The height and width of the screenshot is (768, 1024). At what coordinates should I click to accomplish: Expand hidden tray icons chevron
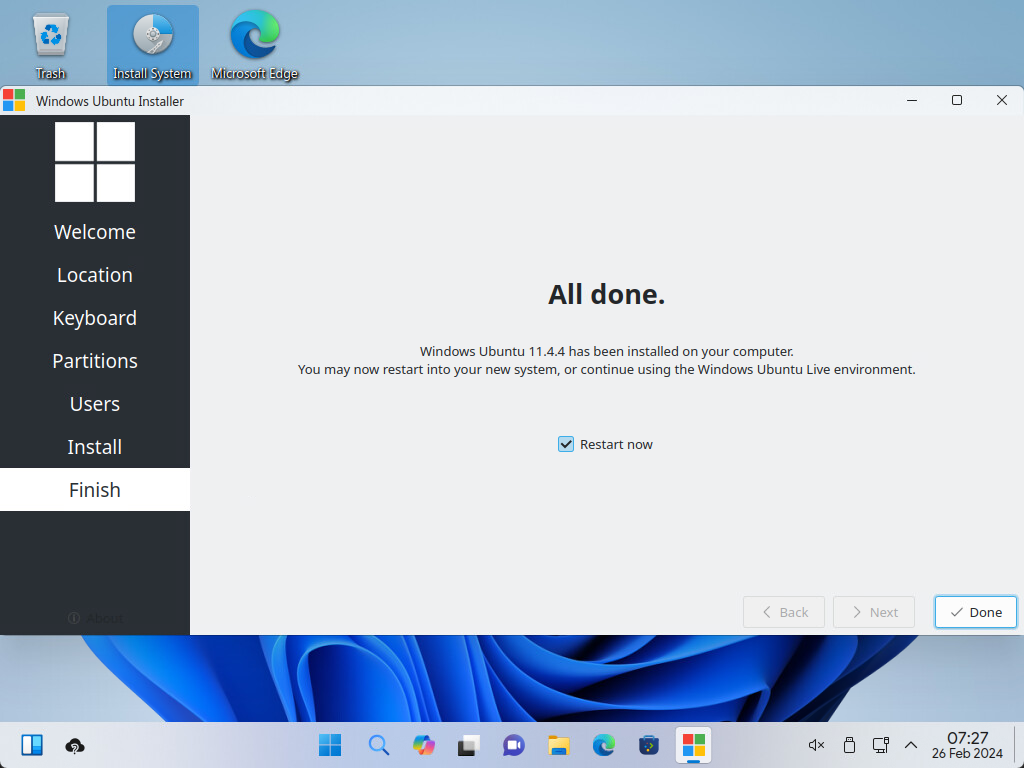(911, 745)
